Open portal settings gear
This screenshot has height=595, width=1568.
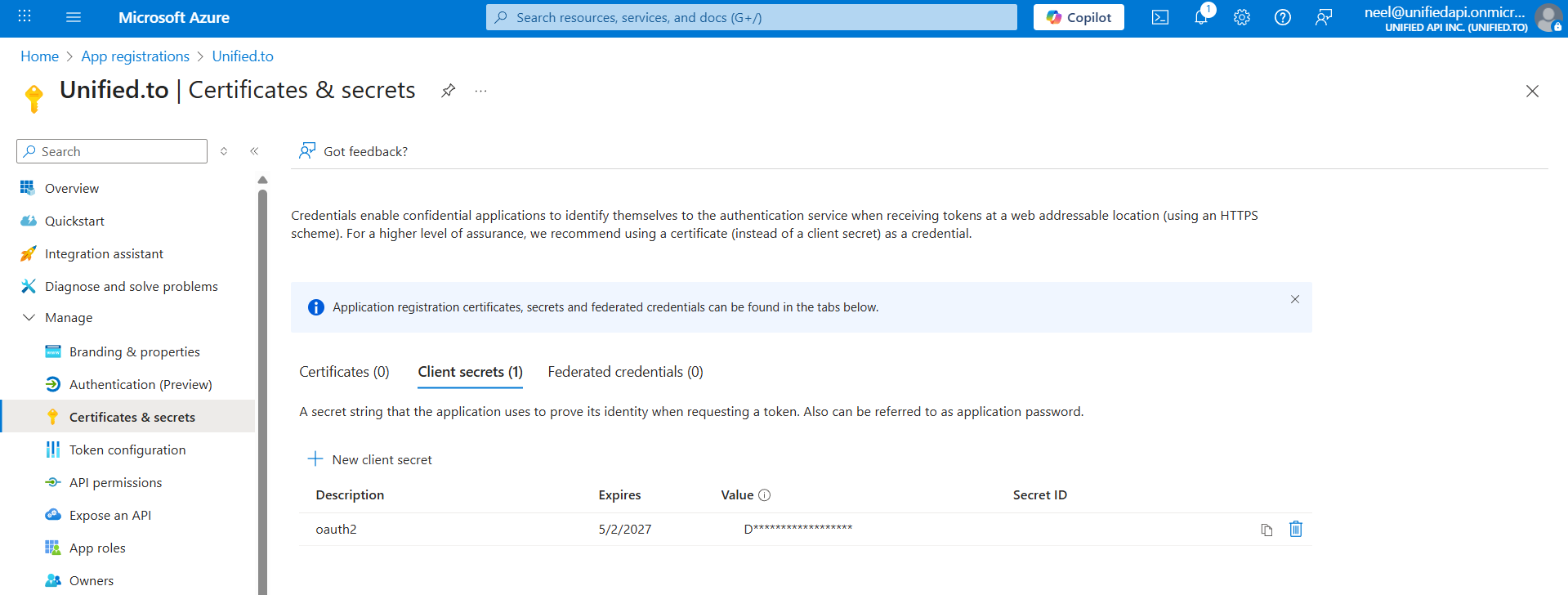pos(1241,17)
